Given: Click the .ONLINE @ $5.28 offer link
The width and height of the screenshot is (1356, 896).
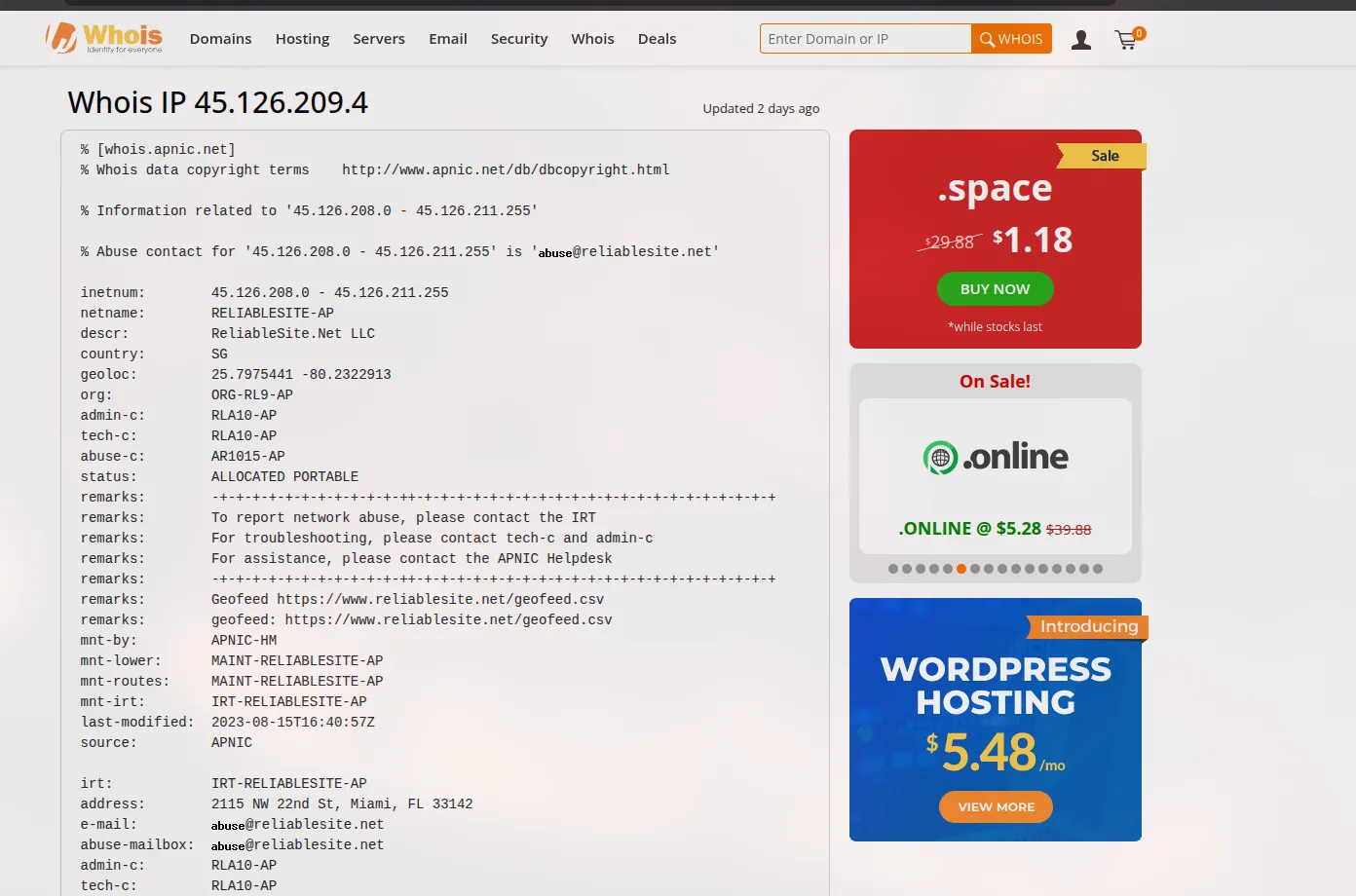Looking at the screenshot, I should click(x=969, y=529).
